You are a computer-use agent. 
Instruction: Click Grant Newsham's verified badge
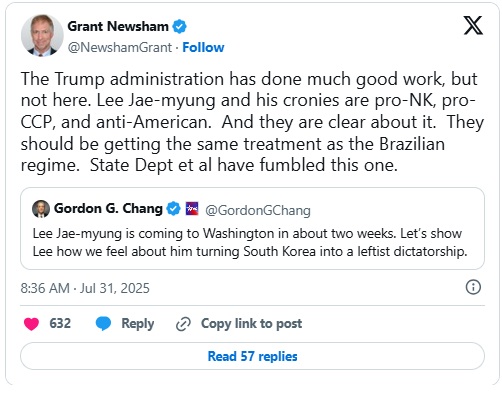(179, 27)
